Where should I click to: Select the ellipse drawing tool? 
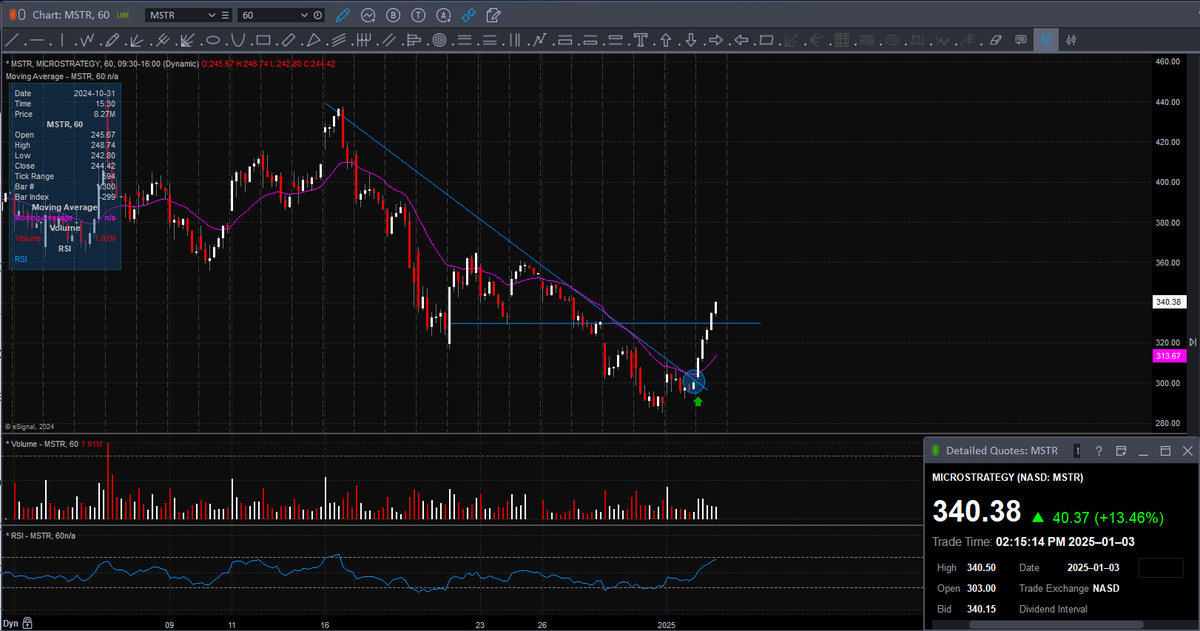tap(212, 40)
